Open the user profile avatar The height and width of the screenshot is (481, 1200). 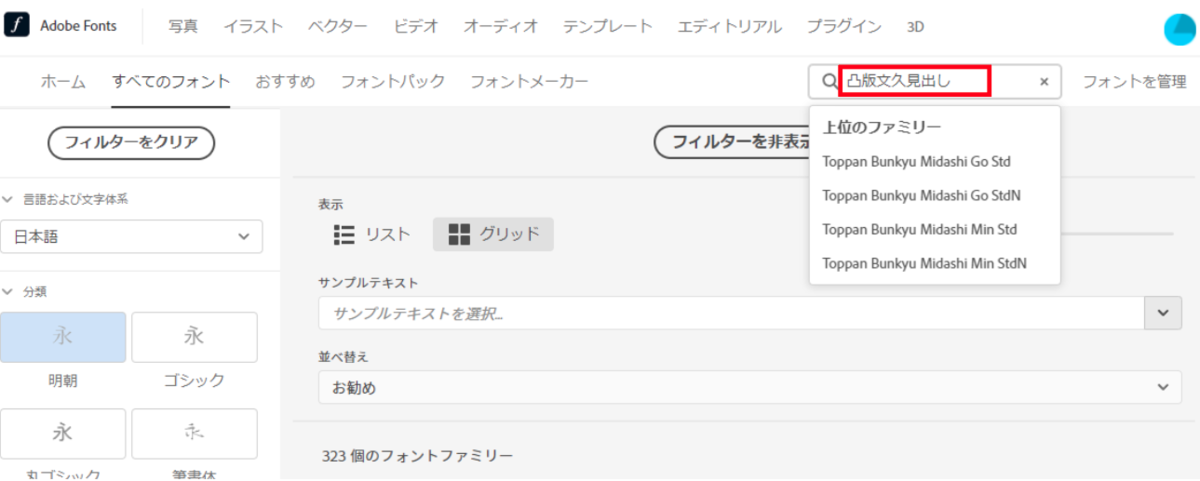pyautogui.click(x=1182, y=29)
